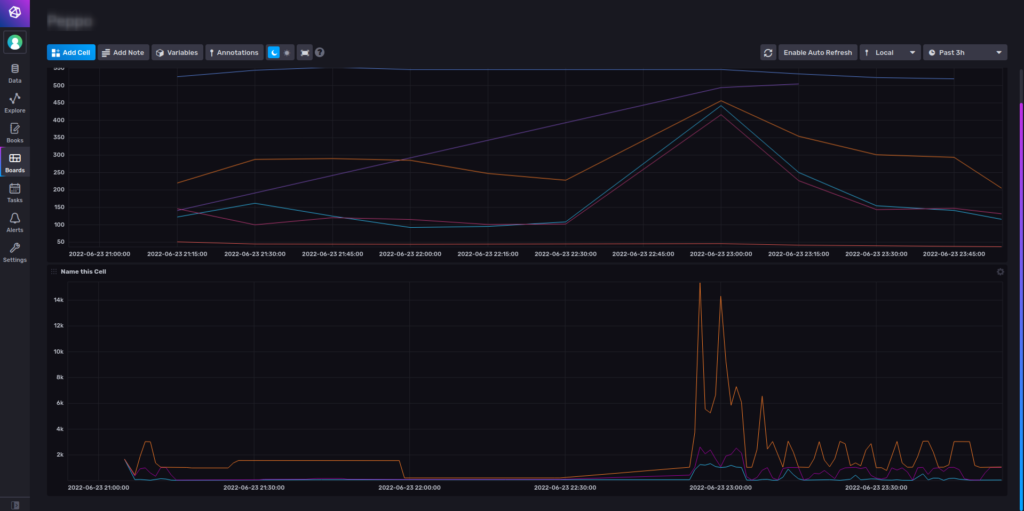Open the Books (Notebooks) section
The width and height of the screenshot is (1024, 511).
click(x=14, y=133)
